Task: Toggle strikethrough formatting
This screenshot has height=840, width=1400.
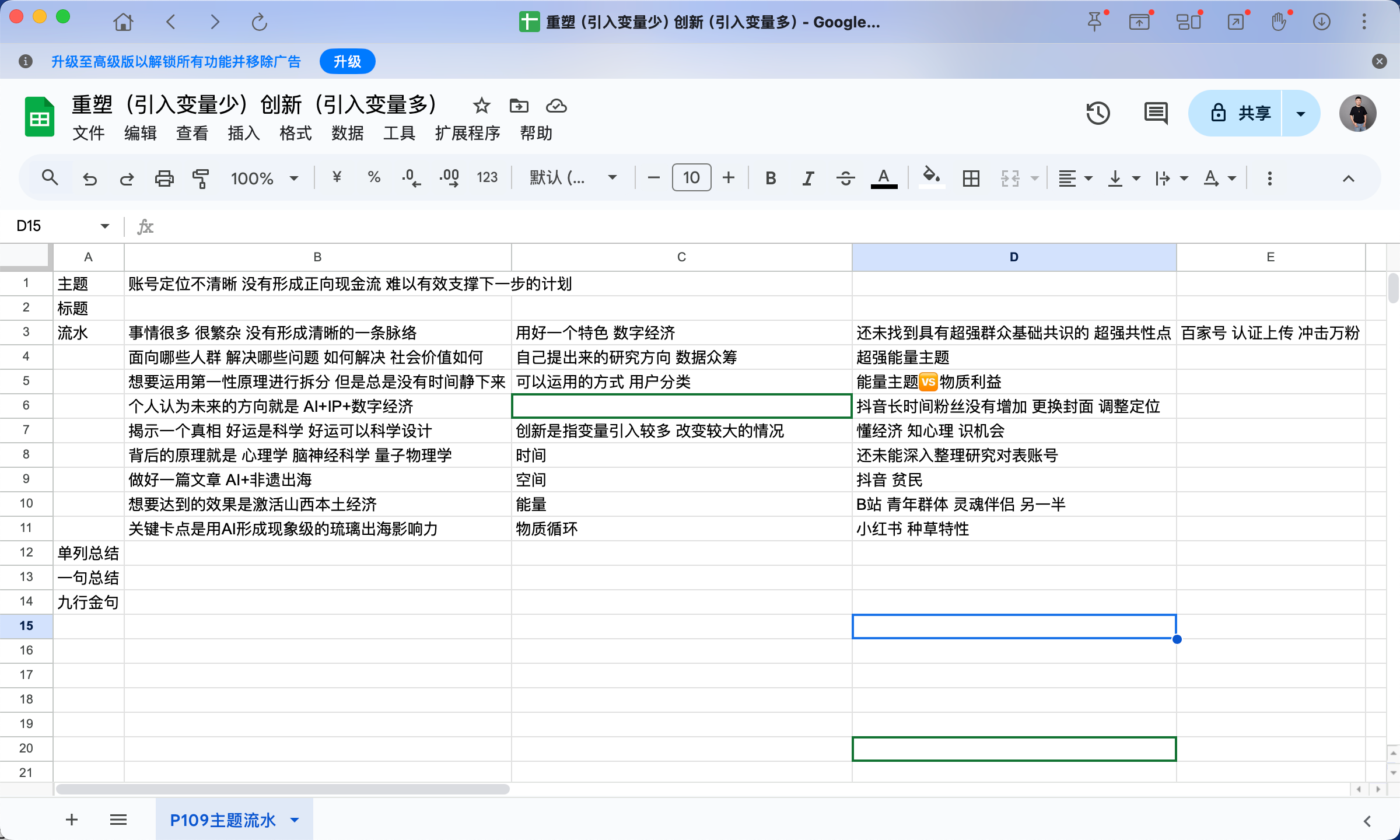Action: tap(845, 178)
